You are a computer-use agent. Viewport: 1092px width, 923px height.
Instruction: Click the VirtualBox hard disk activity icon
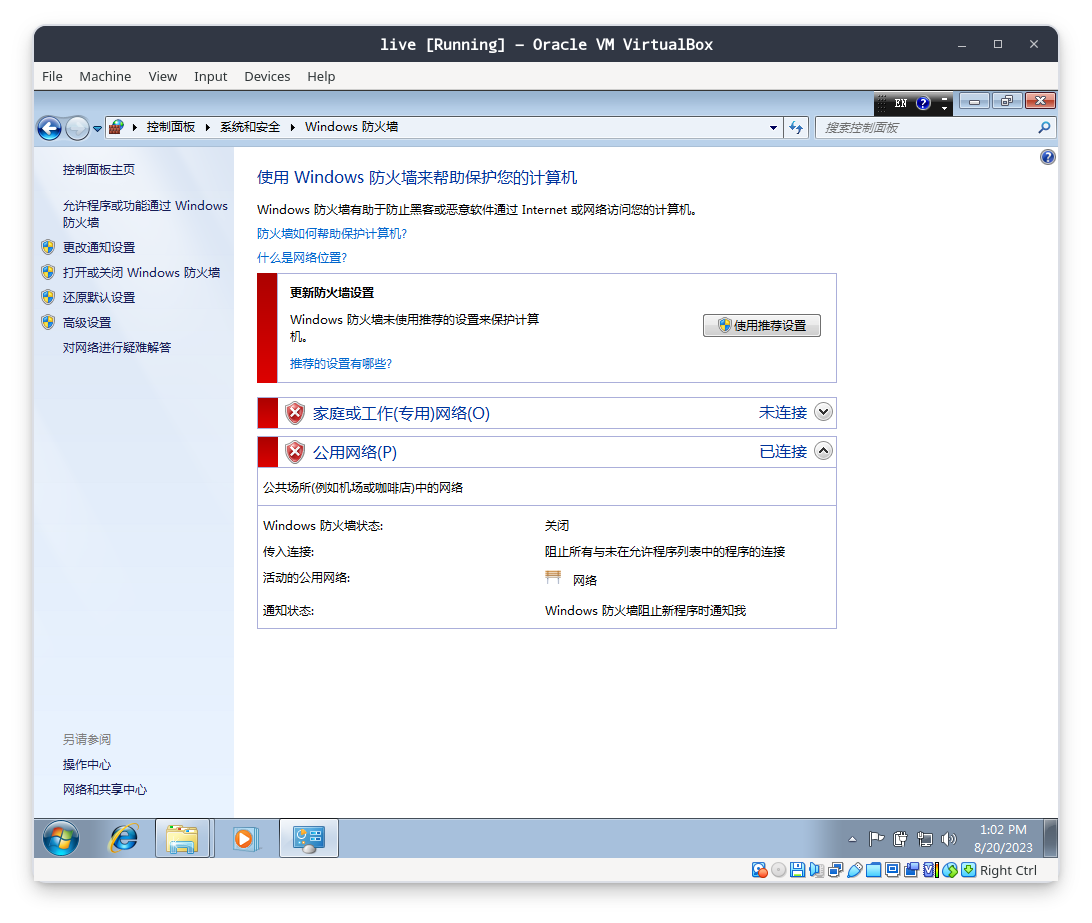pos(759,870)
